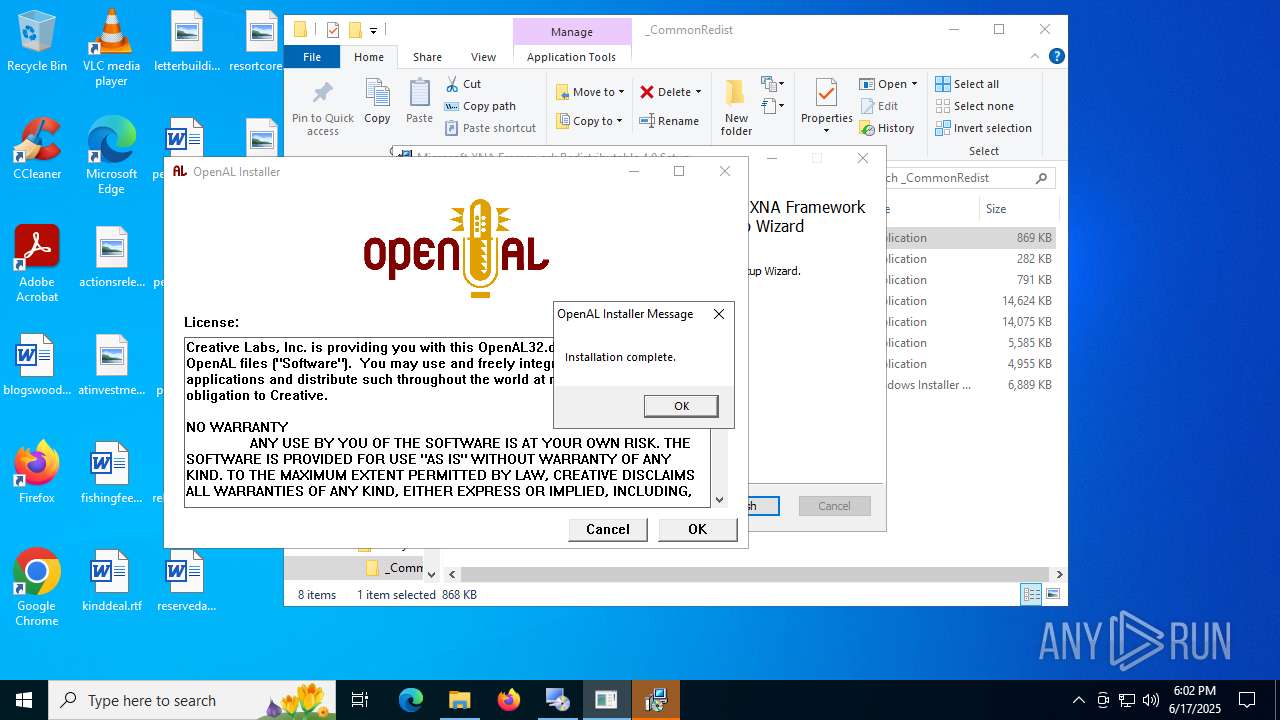Click the Explorer help question mark icon

pyautogui.click(x=1056, y=57)
